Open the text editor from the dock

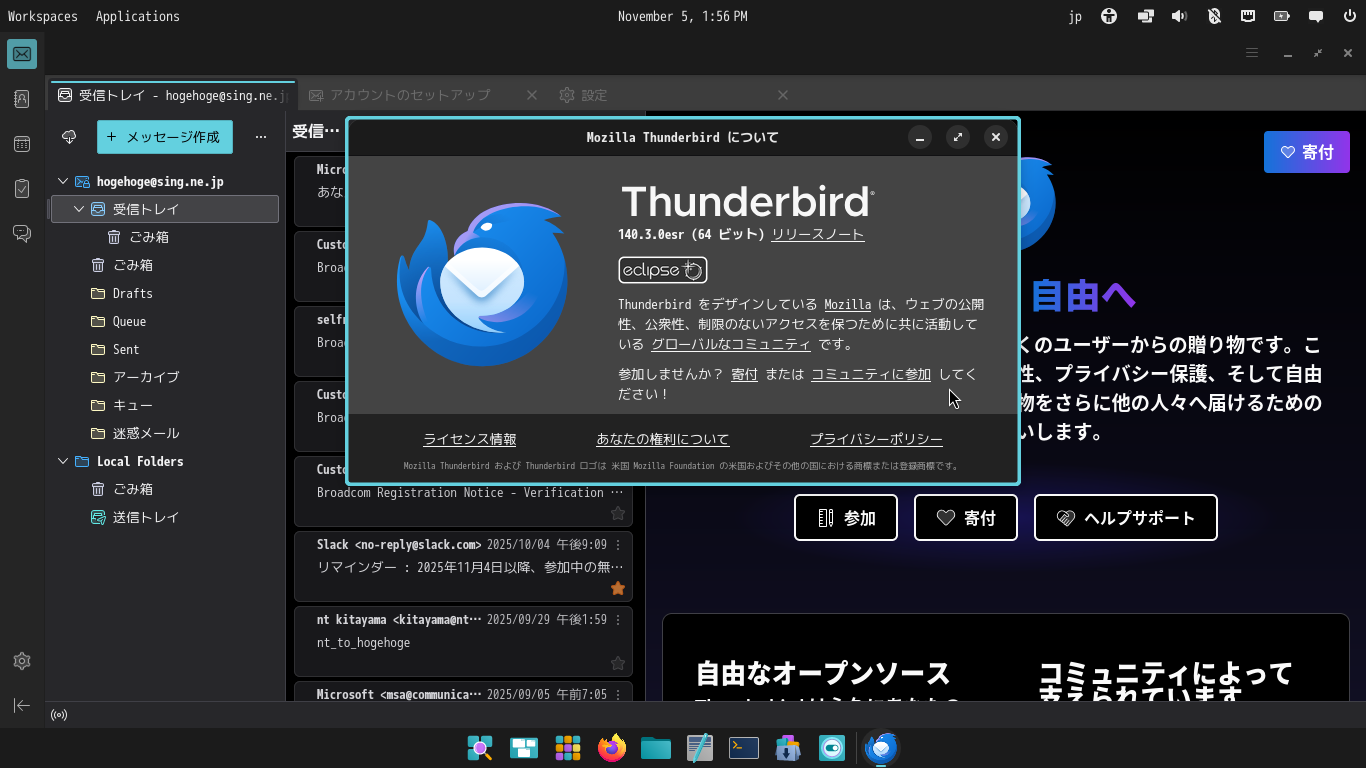click(700, 748)
